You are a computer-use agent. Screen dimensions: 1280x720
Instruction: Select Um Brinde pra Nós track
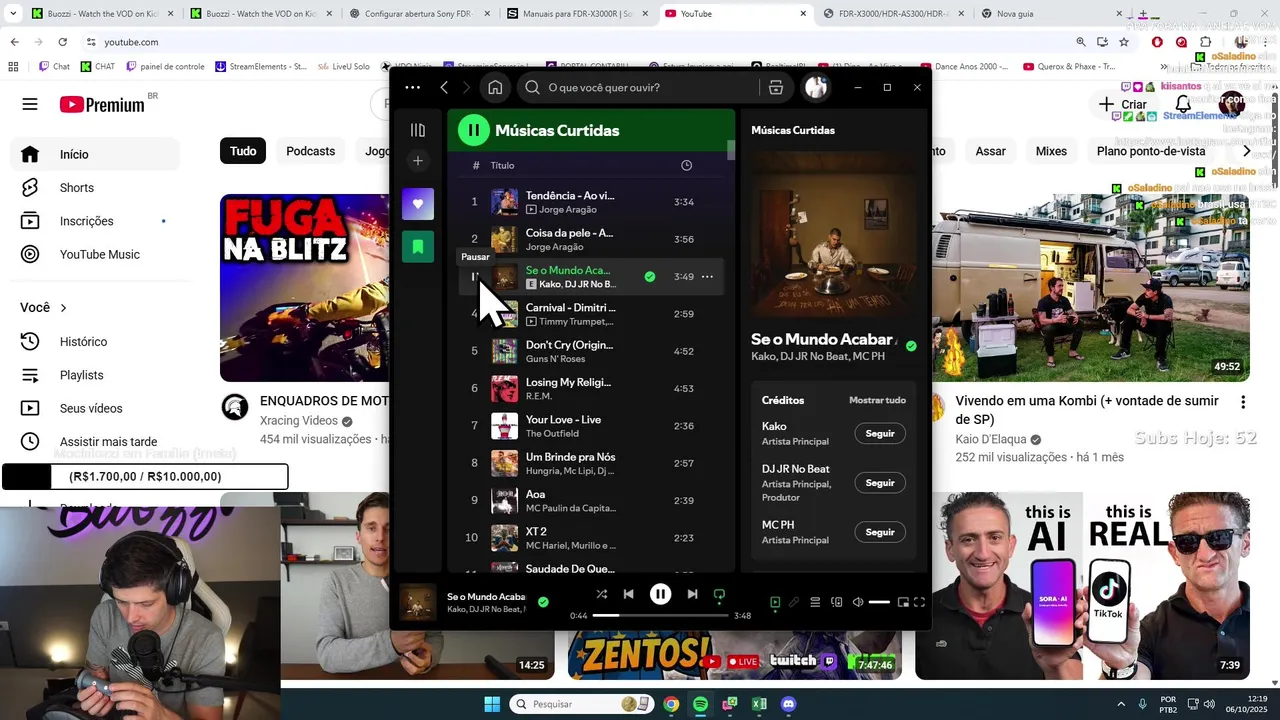tap(590, 463)
